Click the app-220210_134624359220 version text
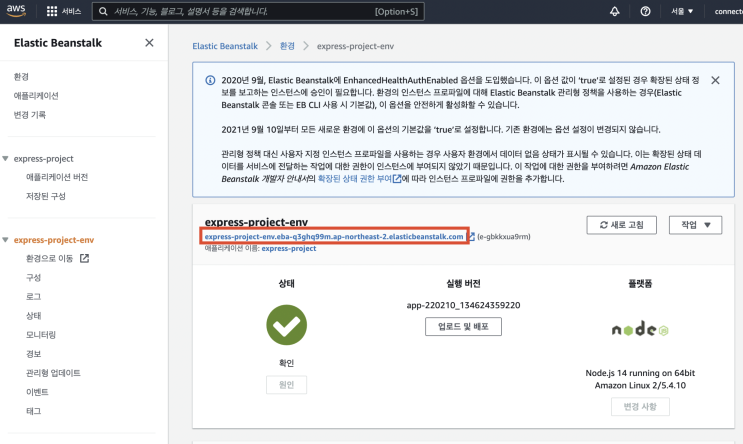 click(463, 305)
